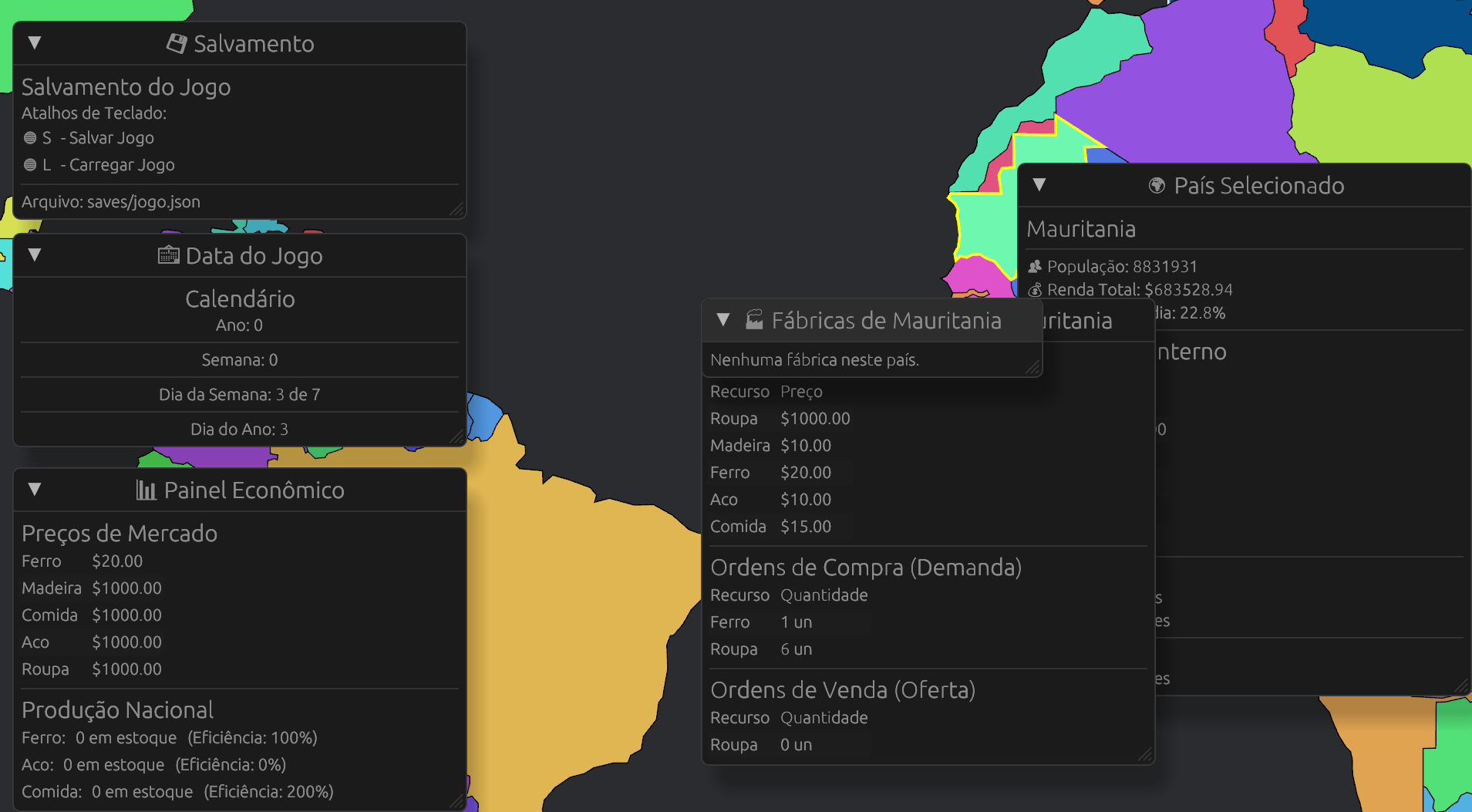Click 'Nenhuma fábrica neste país.' message
The width and height of the screenshot is (1472, 812).
coord(814,360)
